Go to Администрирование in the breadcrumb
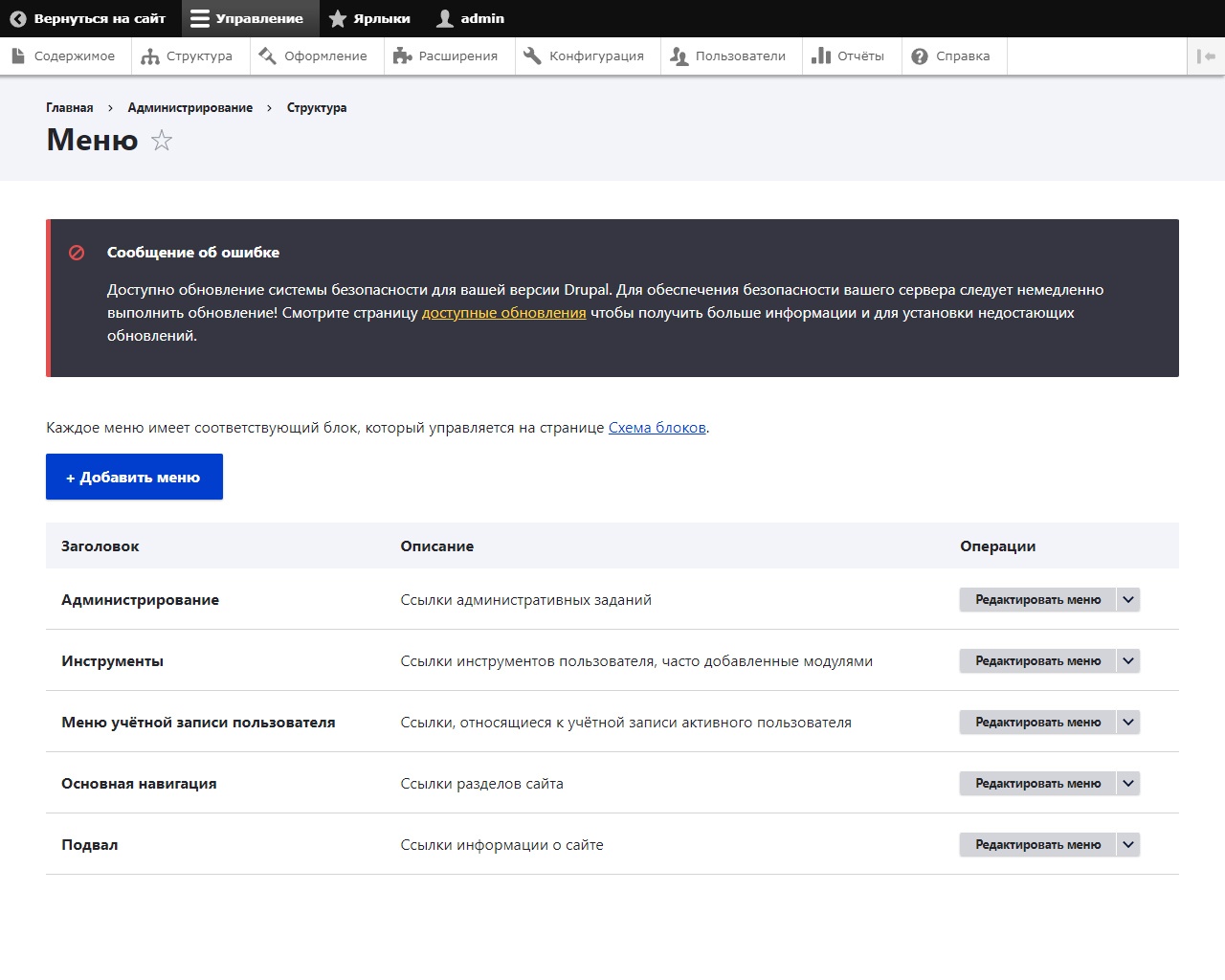Viewport: 1225px width, 980px height. pyautogui.click(x=190, y=108)
